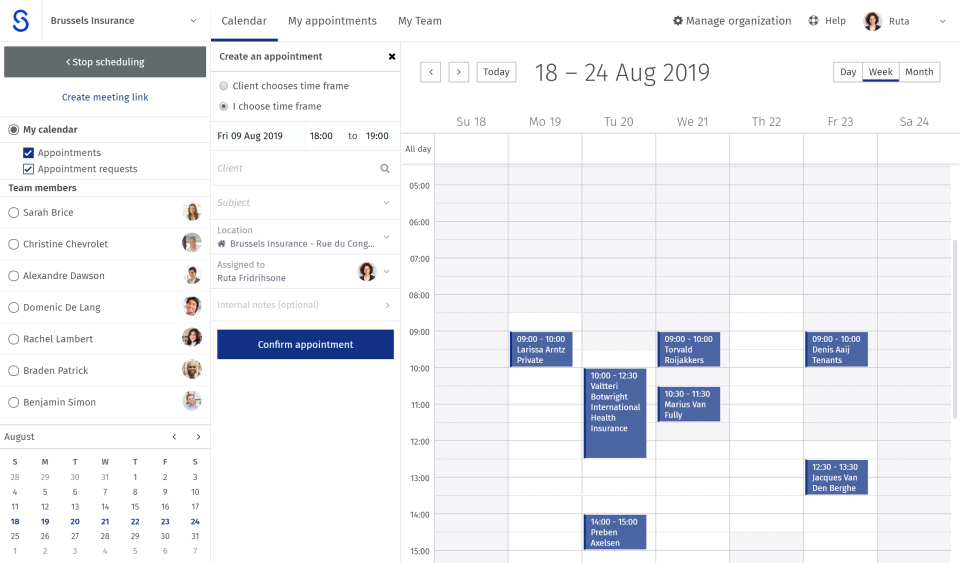Viewport: 960px width, 563px height.
Task: Open the Help menu
Action: click(x=827, y=21)
